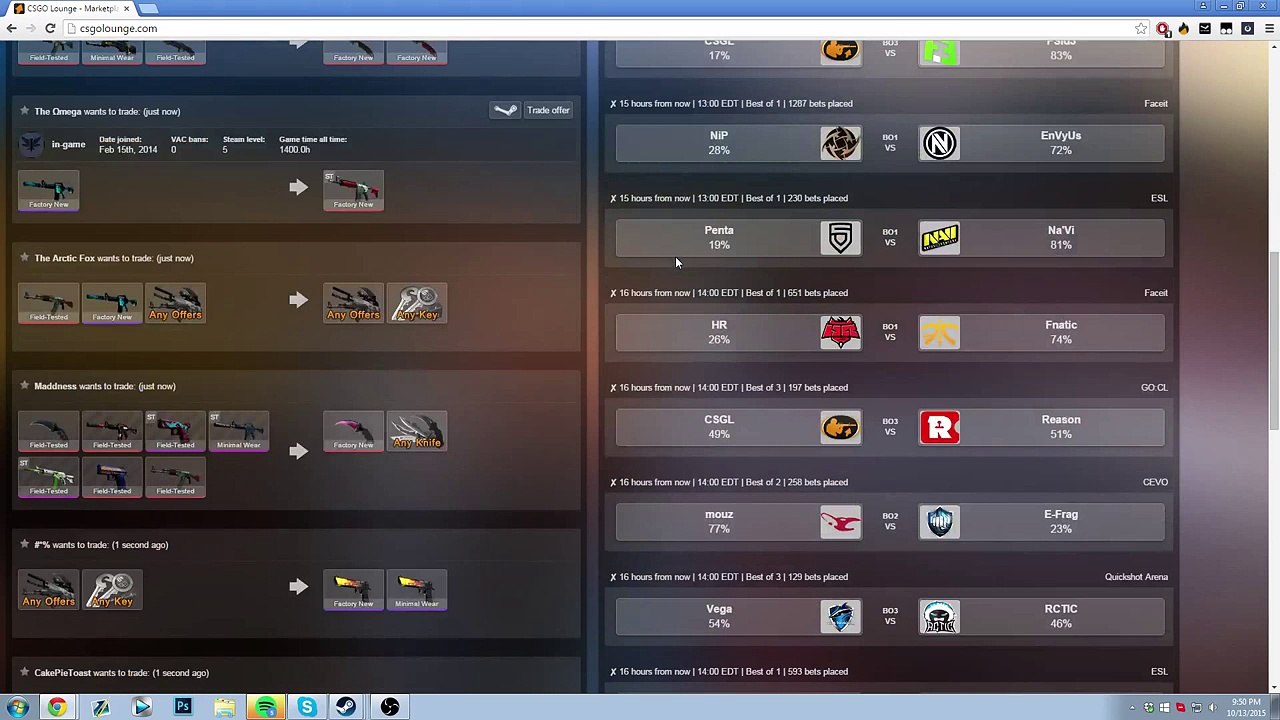Select the #% user's wanted Minimal Wear item
The image size is (1280, 720).
click(417, 590)
